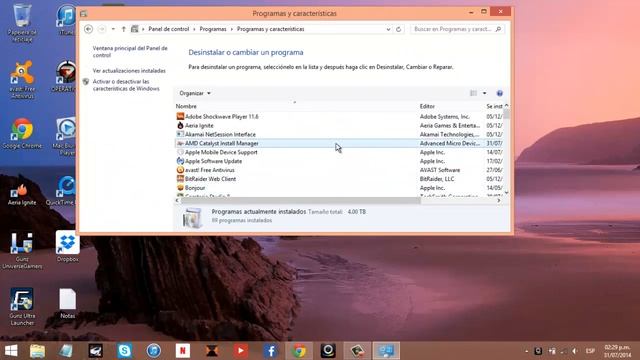Expand the address bar history dropdown
Image resolution: width=640 pixels, height=360 pixels.
coord(388,29)
